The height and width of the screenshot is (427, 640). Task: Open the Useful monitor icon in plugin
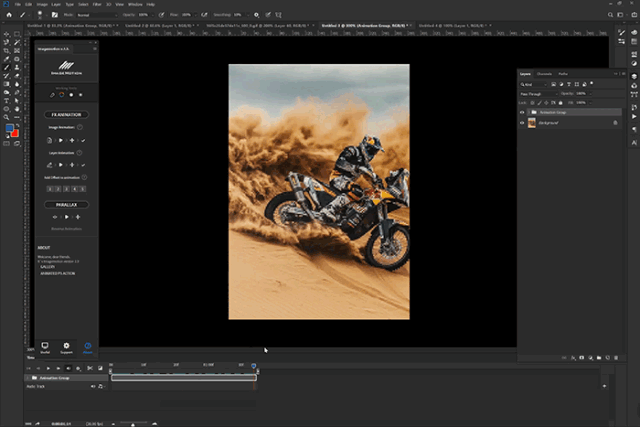(45, 345)
